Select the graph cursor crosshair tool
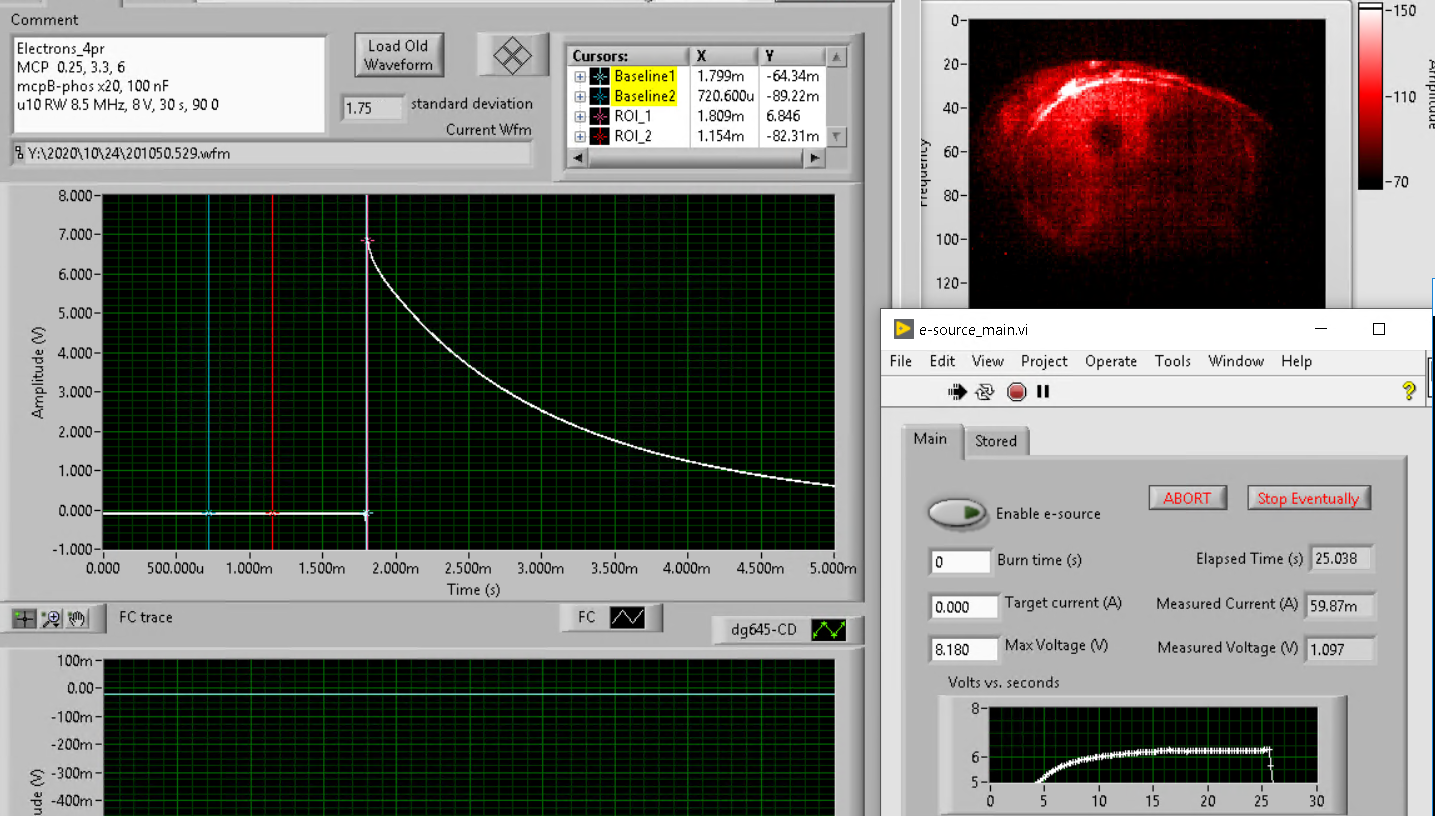The height and width of the screenshot is (816, 1435). (x=24, y=619)
